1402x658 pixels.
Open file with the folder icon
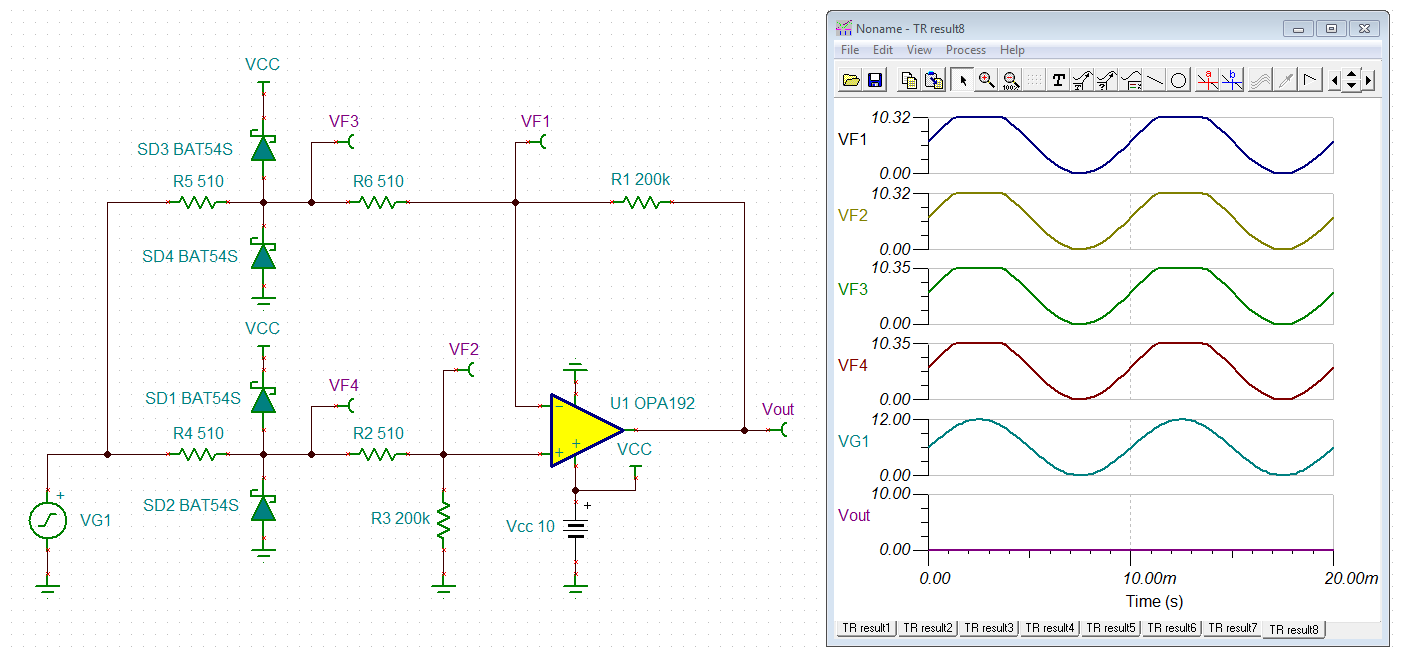(x=851, y=80)
